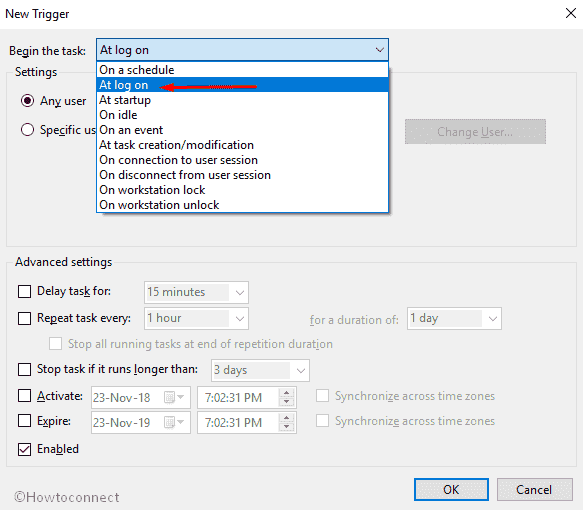Select the Specific user radio button

(28, 130)
